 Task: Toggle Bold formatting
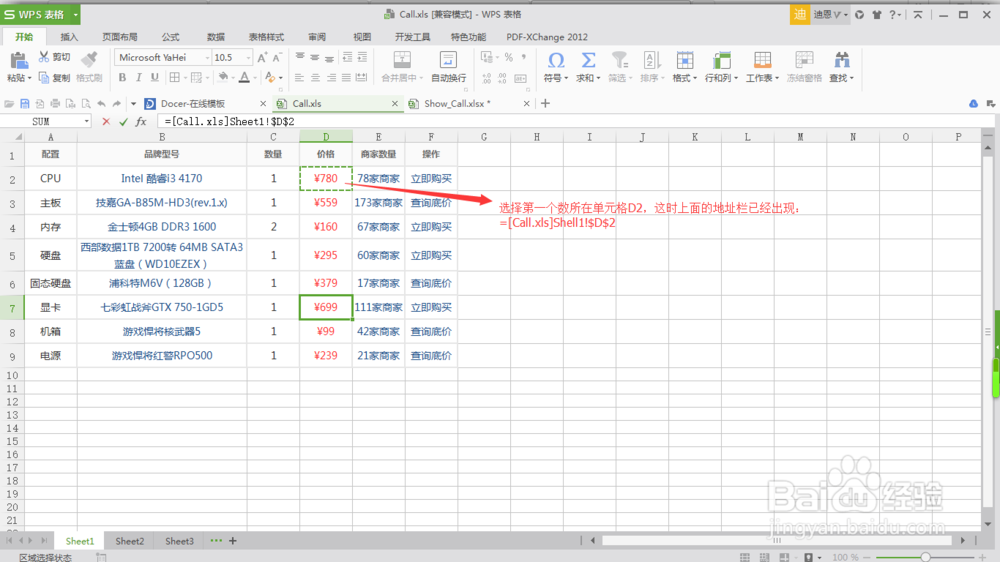coord(122,78)
